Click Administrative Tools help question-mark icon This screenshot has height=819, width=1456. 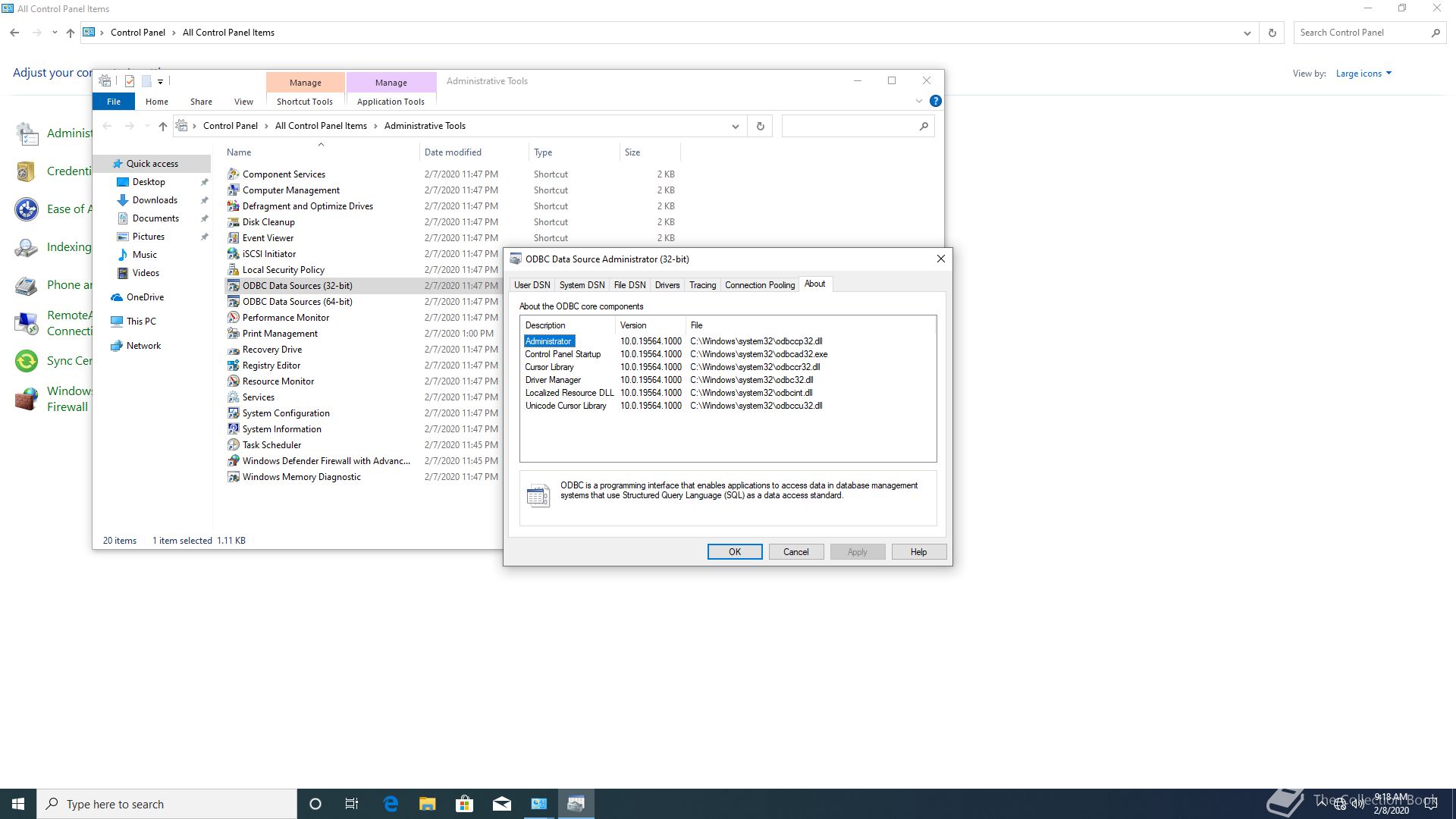[936, 101]
